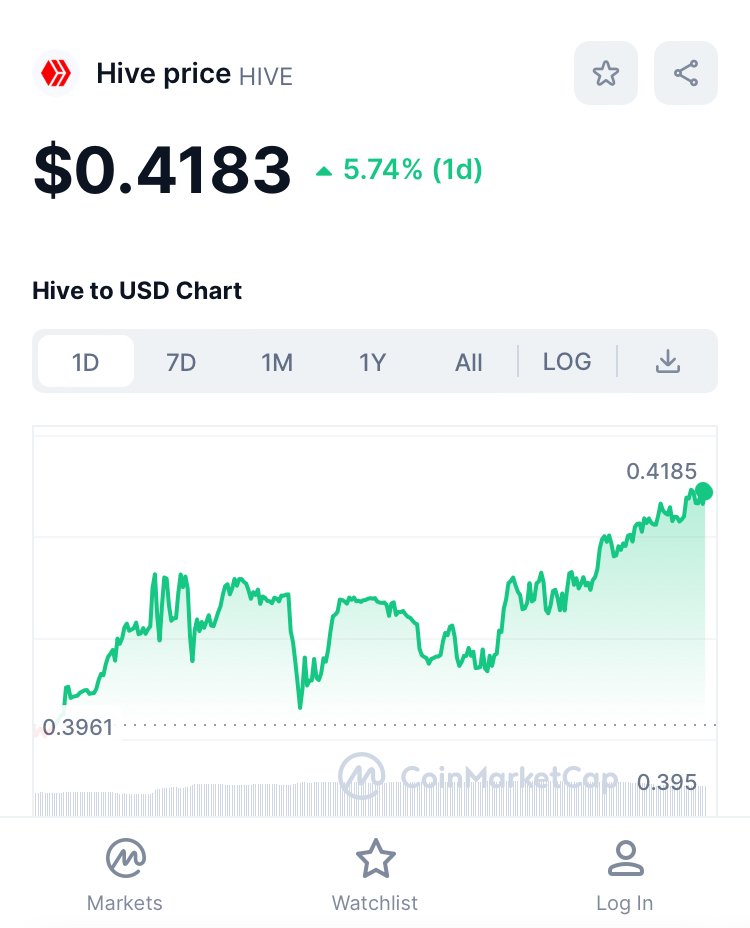Open the Watchlist star icon in bottom bar
The height and width of the screenshot is (928, 750).
[x=375, y=858]
